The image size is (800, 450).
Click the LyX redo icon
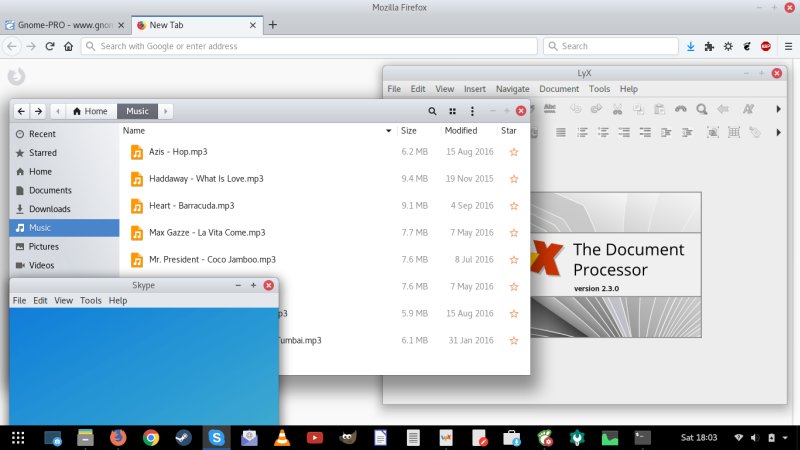point(596,109)
